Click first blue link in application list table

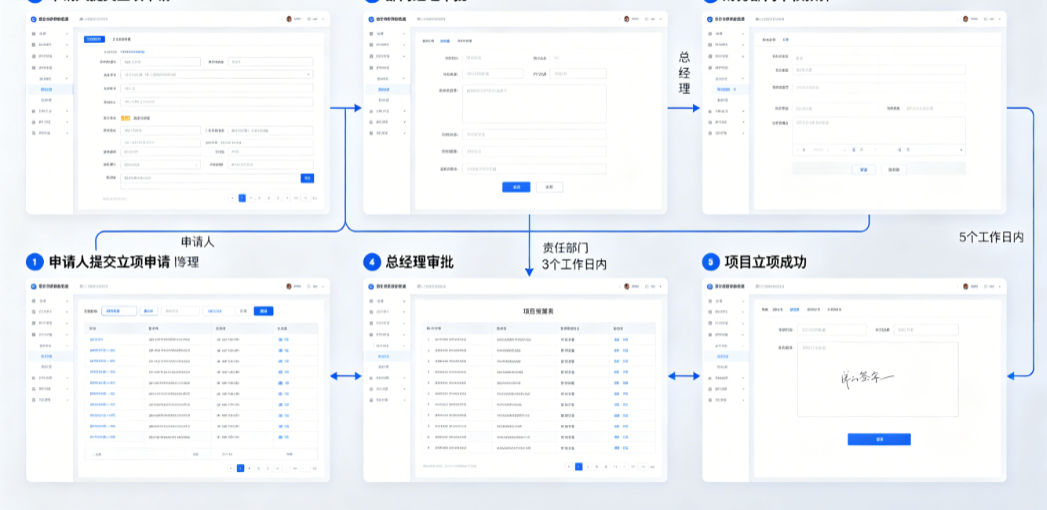coord(97,339)
